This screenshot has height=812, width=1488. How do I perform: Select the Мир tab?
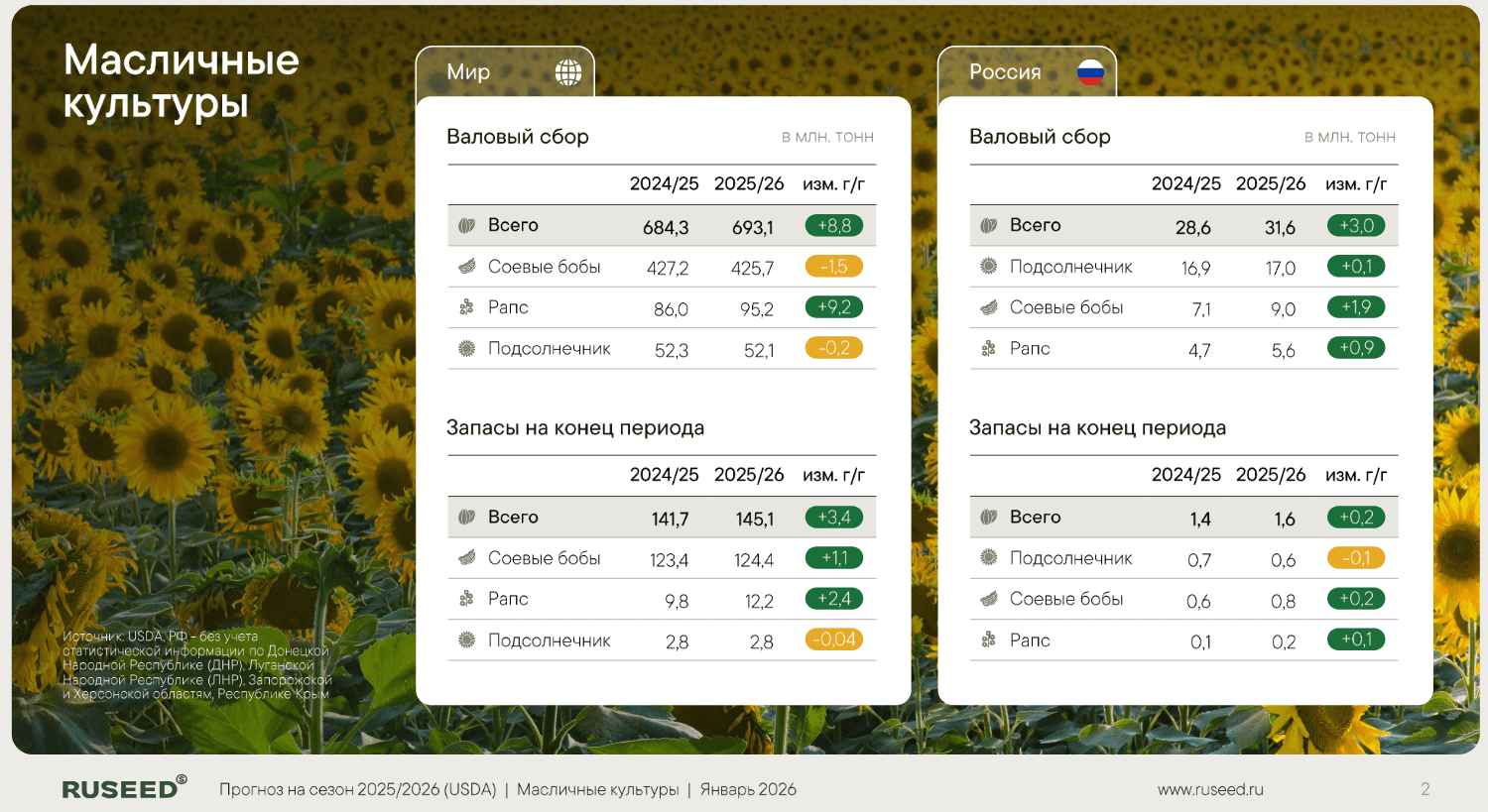(504, 72)
